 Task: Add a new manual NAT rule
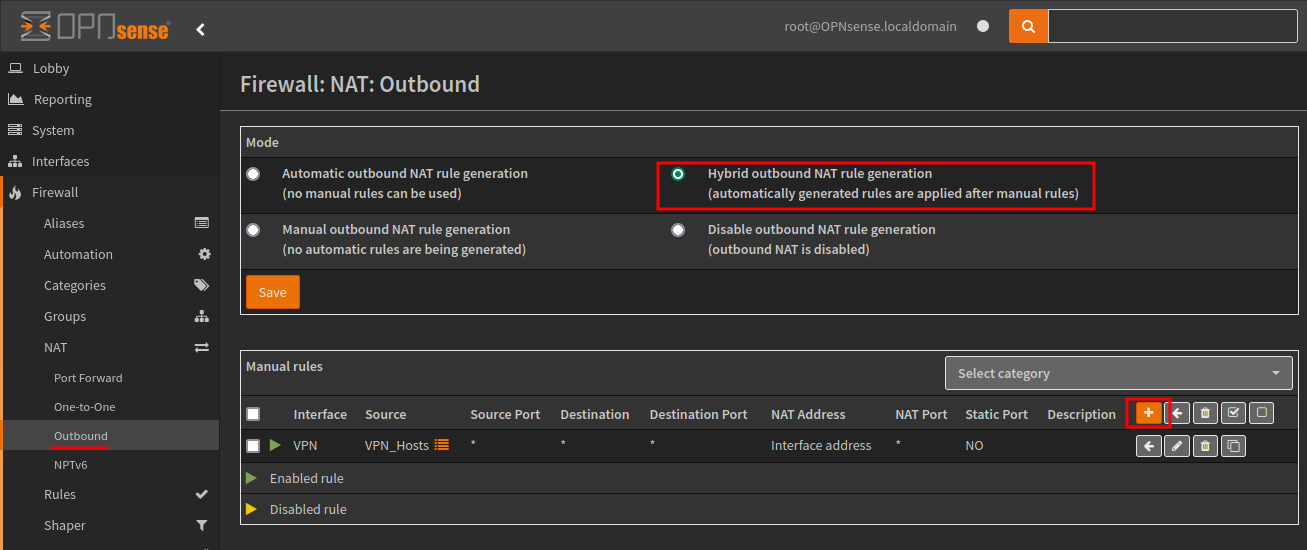pos(1148,413)
